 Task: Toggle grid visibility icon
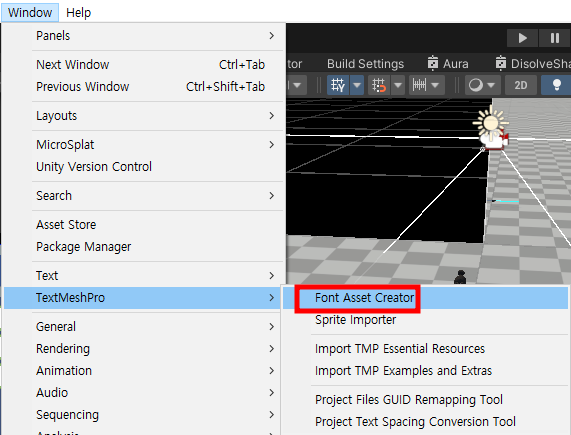pos(338,86)
